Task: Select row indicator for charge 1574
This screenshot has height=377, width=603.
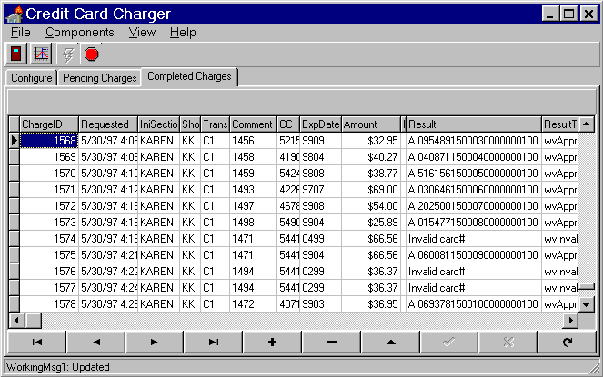Action: 14,239
